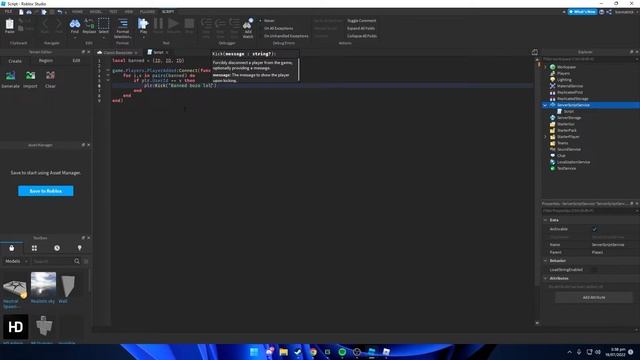Click the Collapse All Folds action
The image size is (640, 360).
(362, 36)
